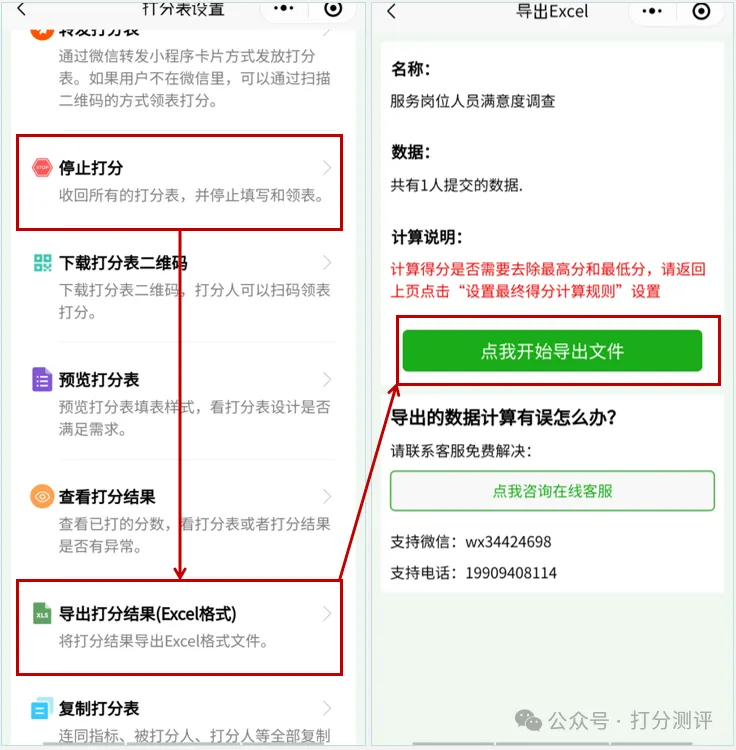
Task: Open the more options menu on 导出Excel page
Action: (652, 11)
